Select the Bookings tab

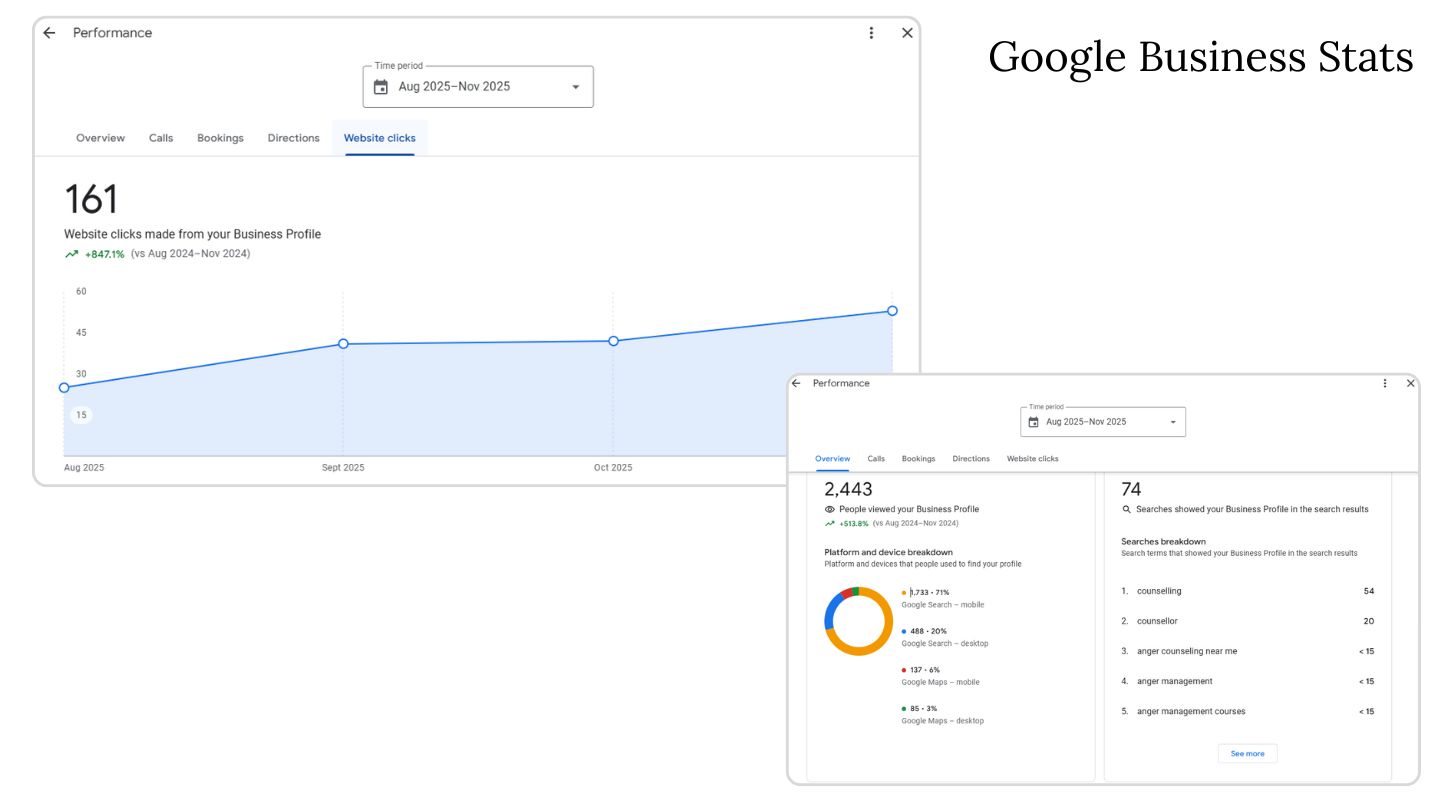(220, 137)
